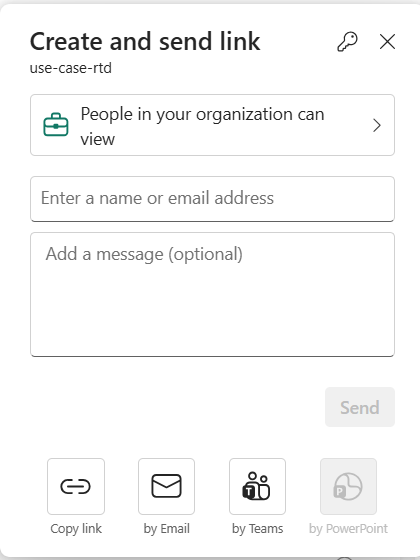Select the Copy link chain icon

76,486
